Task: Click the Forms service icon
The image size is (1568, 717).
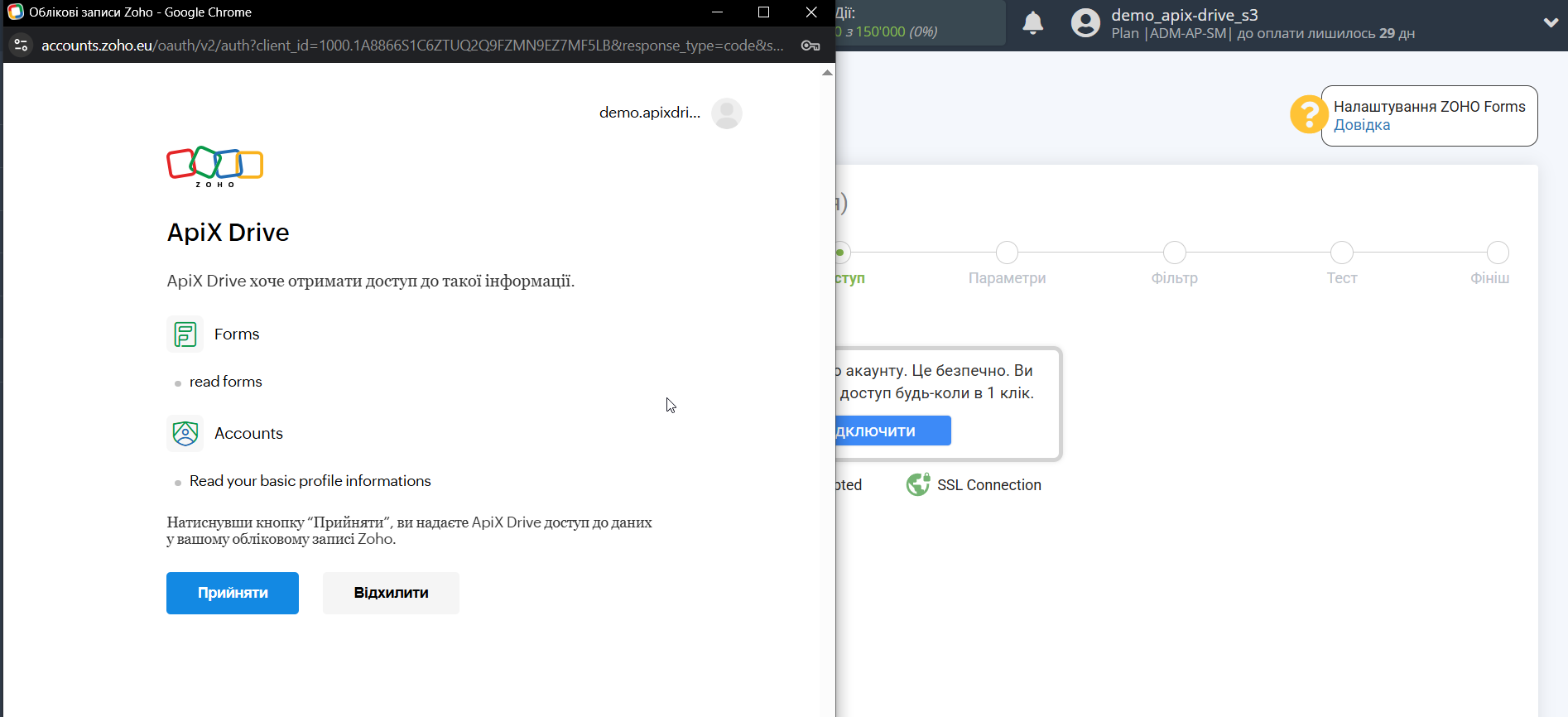Action: pyautogui.click(x=185, y=334)
